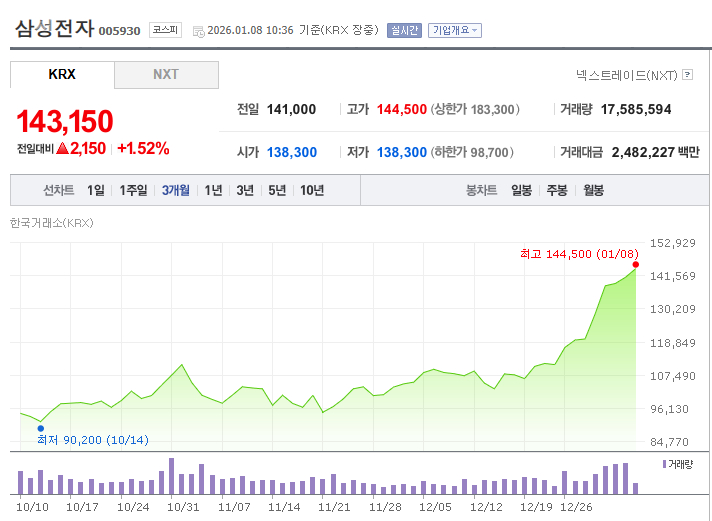Switch line chart to 1일 range
Screen dimensions: 712x521
(95, 190)
